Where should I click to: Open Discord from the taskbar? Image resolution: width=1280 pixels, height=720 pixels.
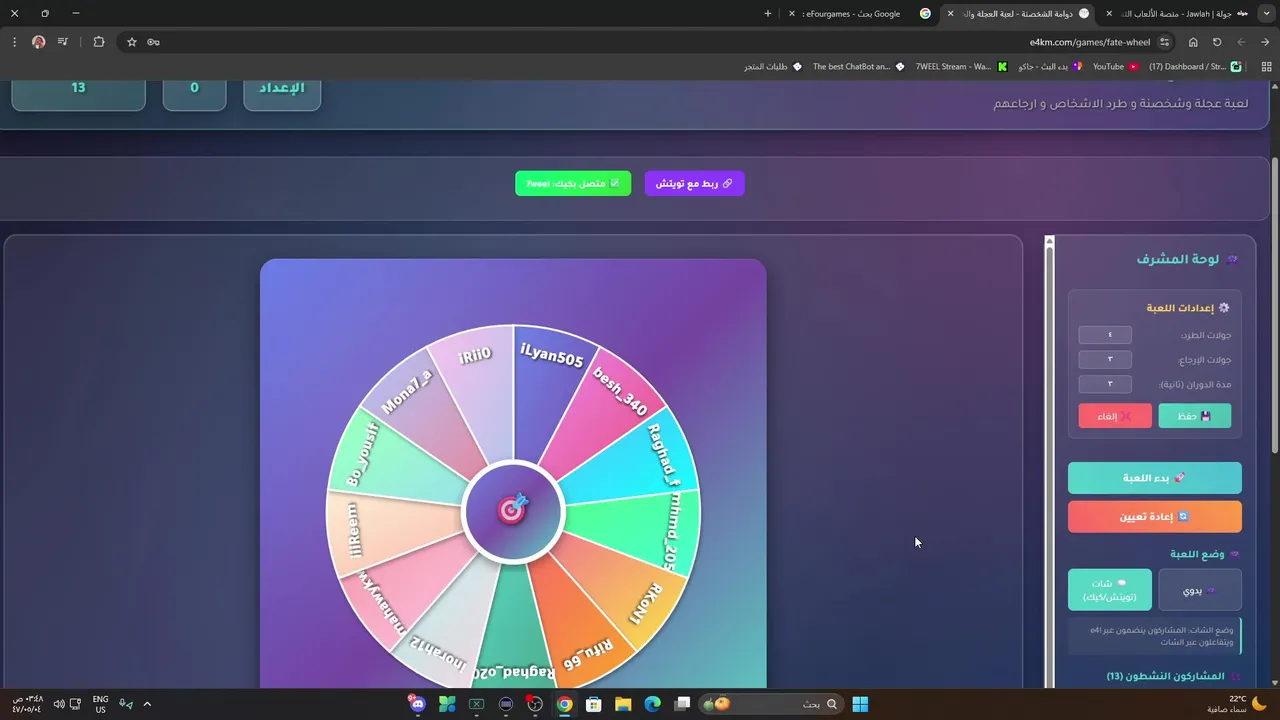point(418,704)
